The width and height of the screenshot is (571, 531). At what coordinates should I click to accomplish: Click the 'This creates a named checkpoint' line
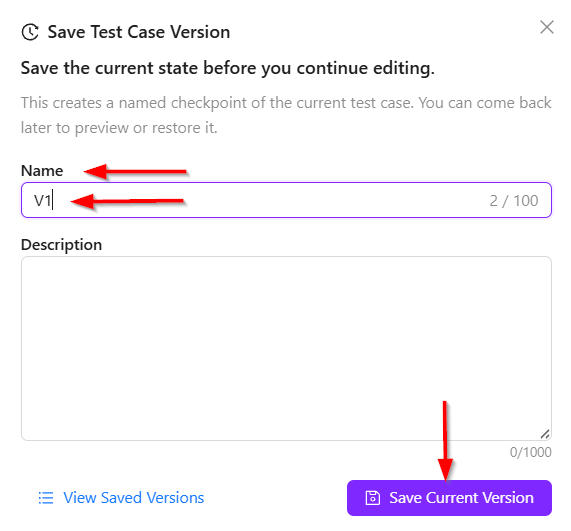[286, 103]
